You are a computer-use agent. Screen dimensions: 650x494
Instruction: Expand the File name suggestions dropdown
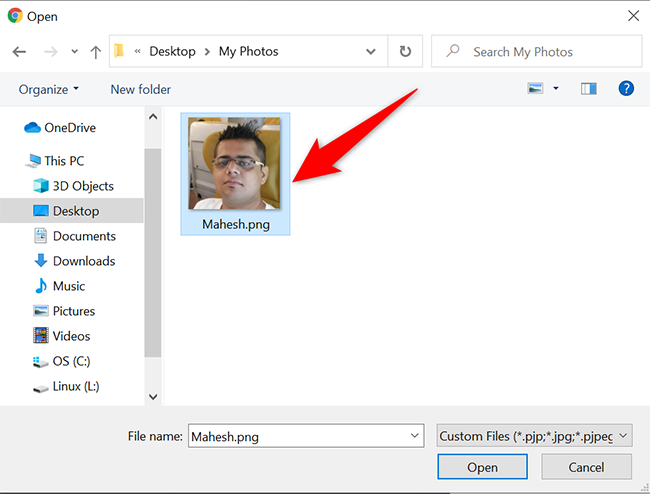pos(415,436)
